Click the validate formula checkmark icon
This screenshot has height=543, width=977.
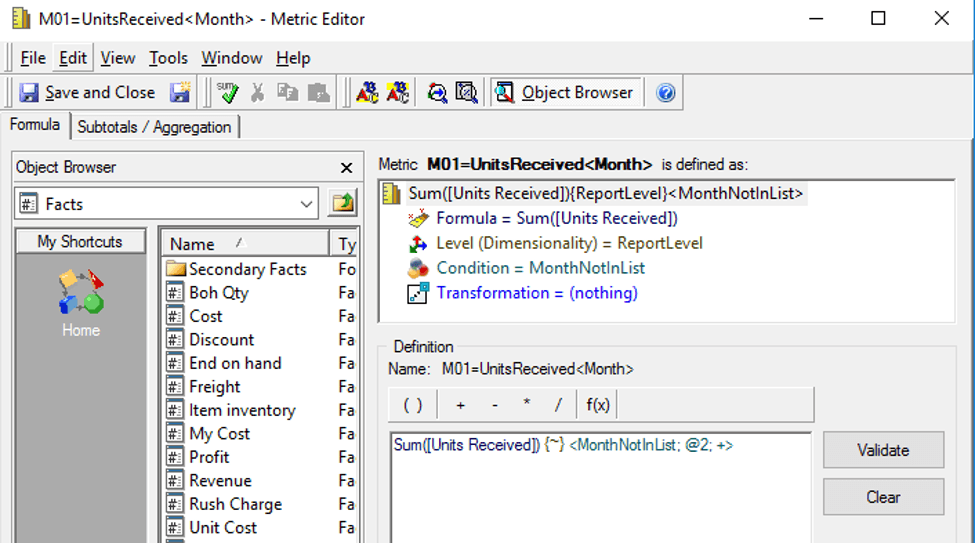pyautogui.click(x=227, y=93)
